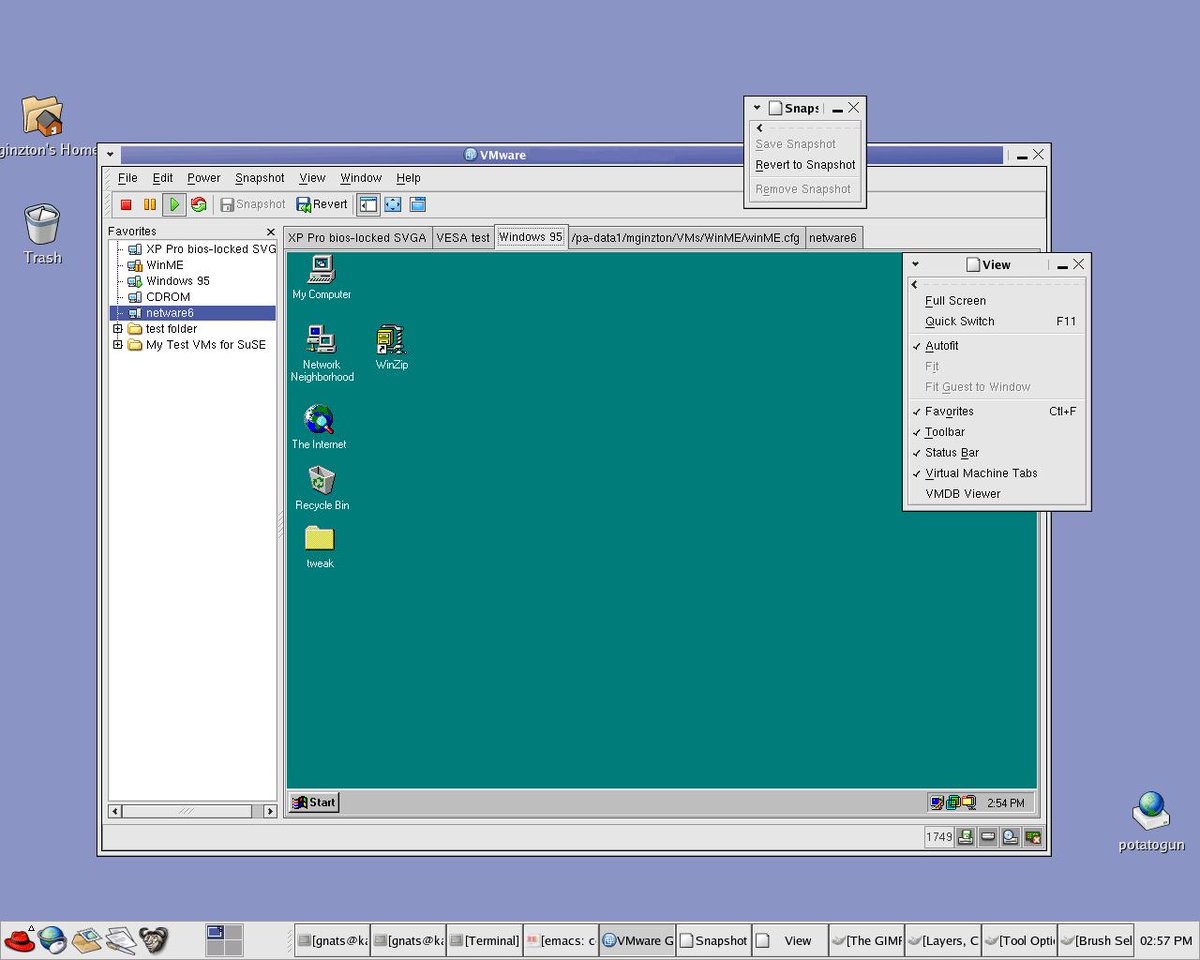Click the Windows 95 Start button
The width and height of the screenshot is (1200, 960).
coord(314,802)
